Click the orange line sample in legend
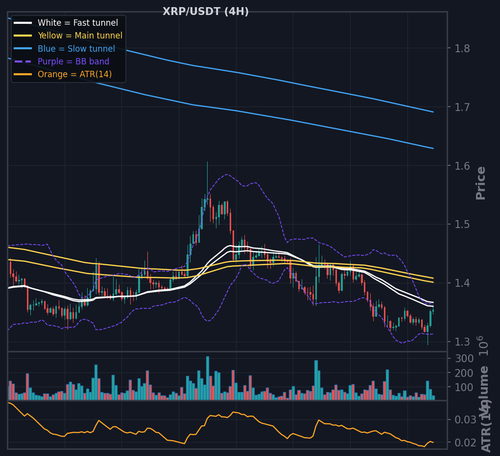This screenshot has width=500, height=456. [23, 74]
